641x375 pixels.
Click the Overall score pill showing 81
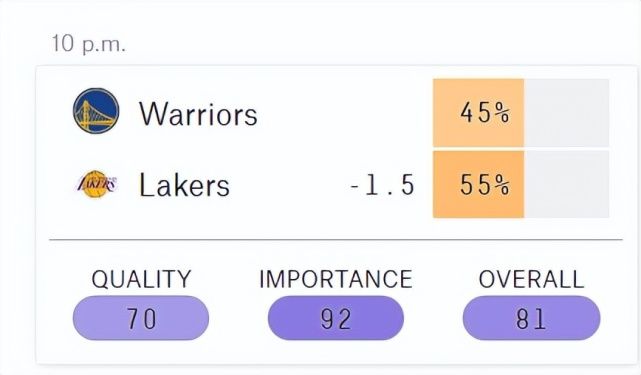(x=531, y=318)
